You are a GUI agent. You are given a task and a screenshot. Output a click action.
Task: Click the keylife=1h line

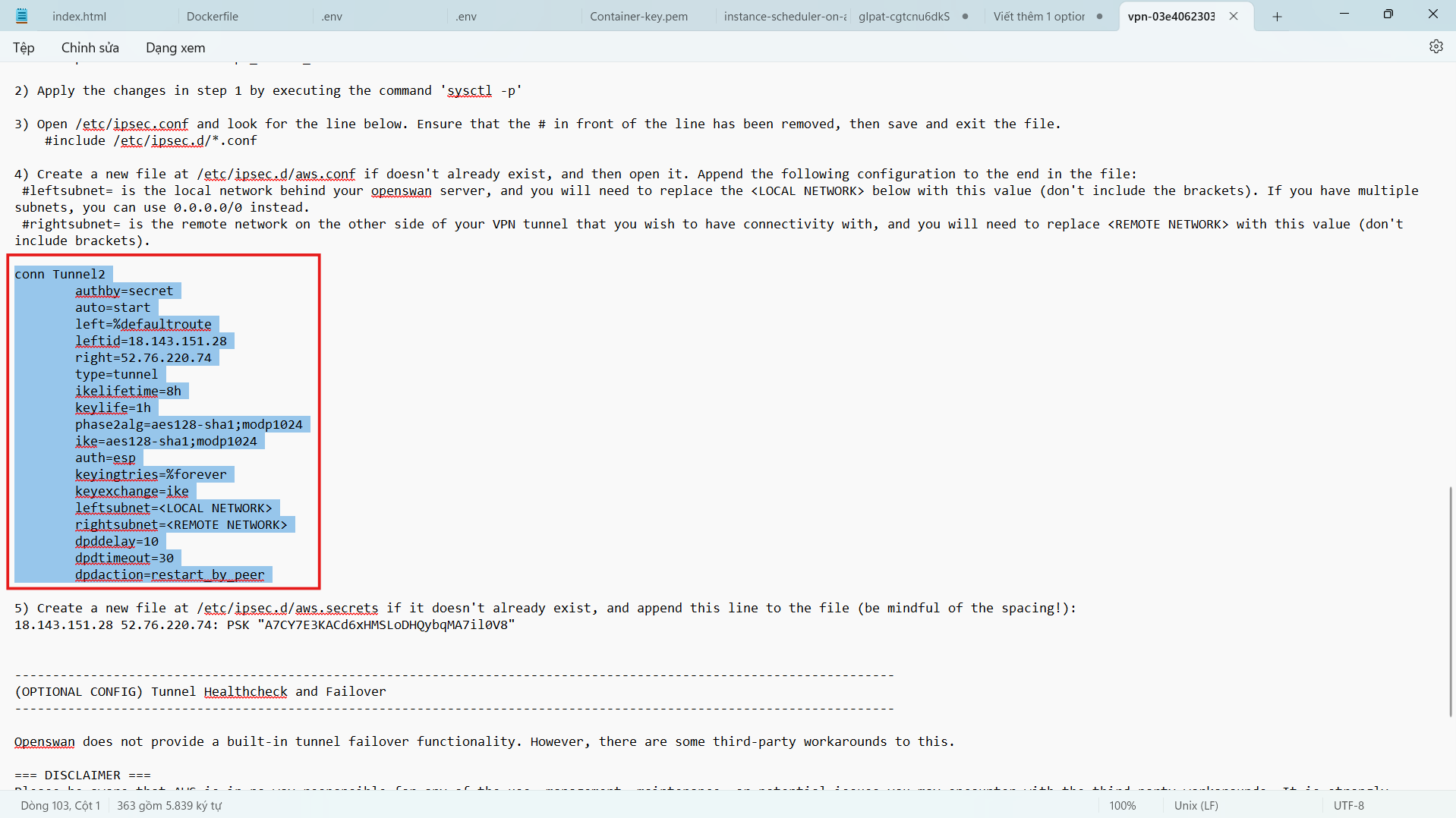[113, 407]
